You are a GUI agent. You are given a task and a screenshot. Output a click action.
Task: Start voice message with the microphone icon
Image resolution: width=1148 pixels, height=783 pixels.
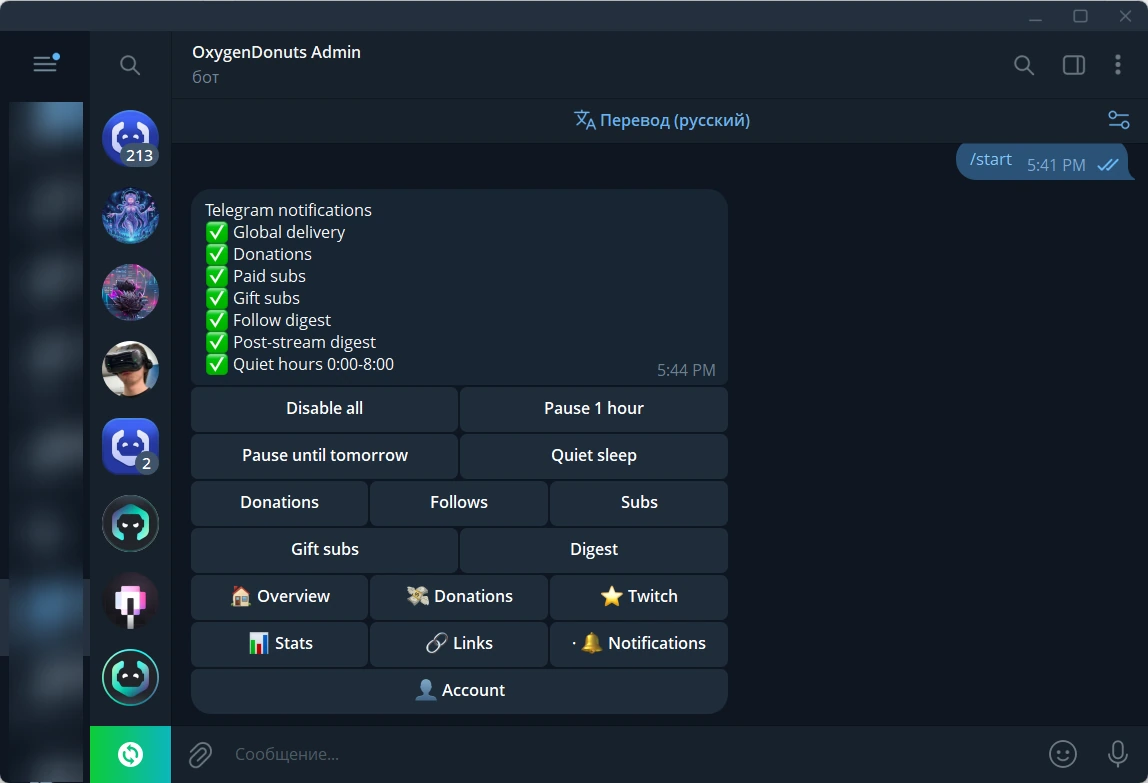[x=1117, y=754]
